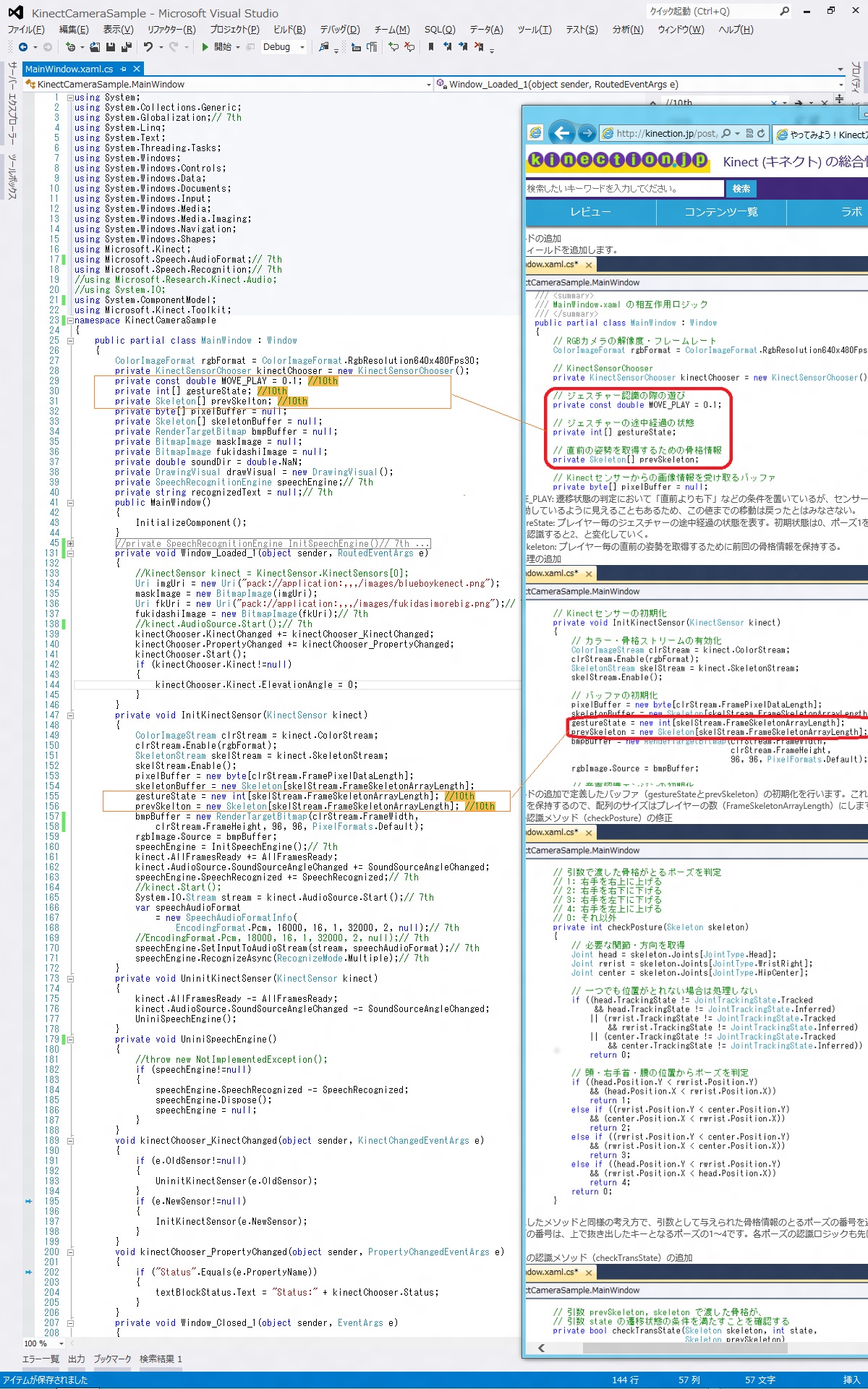Click the Redo toolbar icon
Image resolution: width=868 pixels, height=1389 pixels.
[174, 47]
